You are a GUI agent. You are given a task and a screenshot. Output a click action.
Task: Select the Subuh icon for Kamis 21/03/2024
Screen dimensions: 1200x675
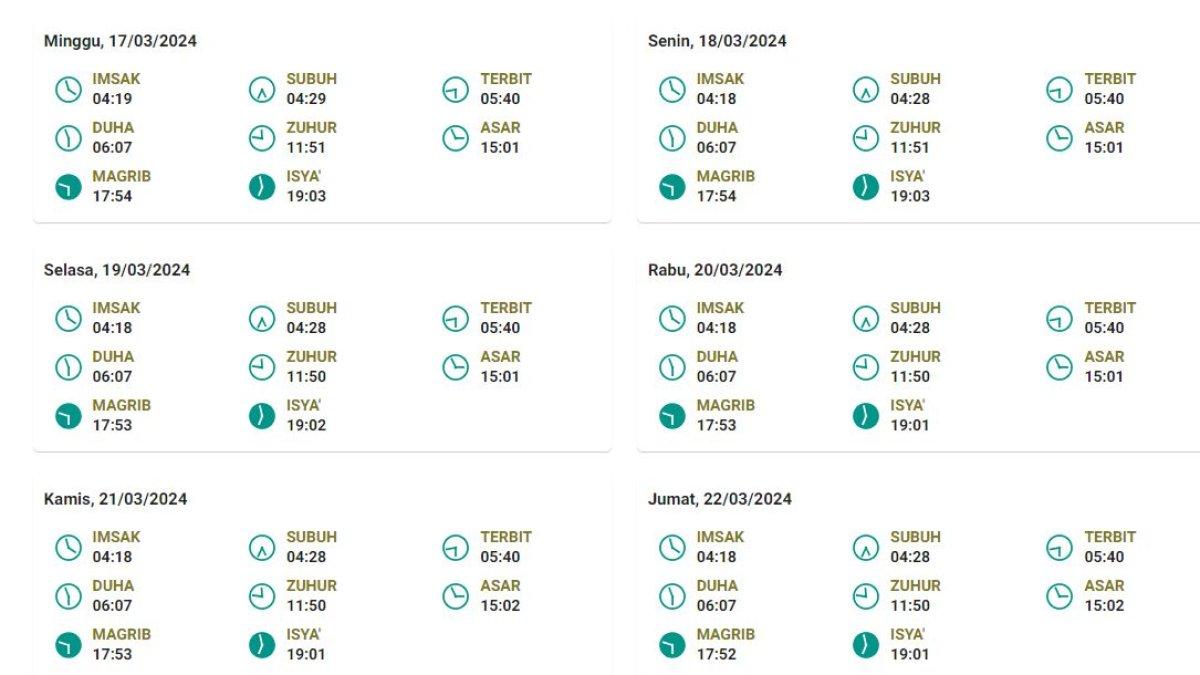pos(262,547)
